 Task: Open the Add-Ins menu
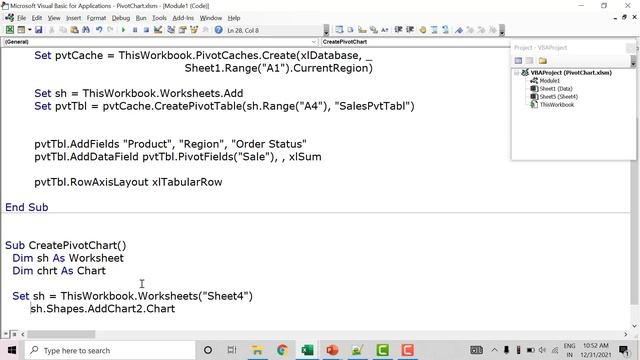click(183, 18)
